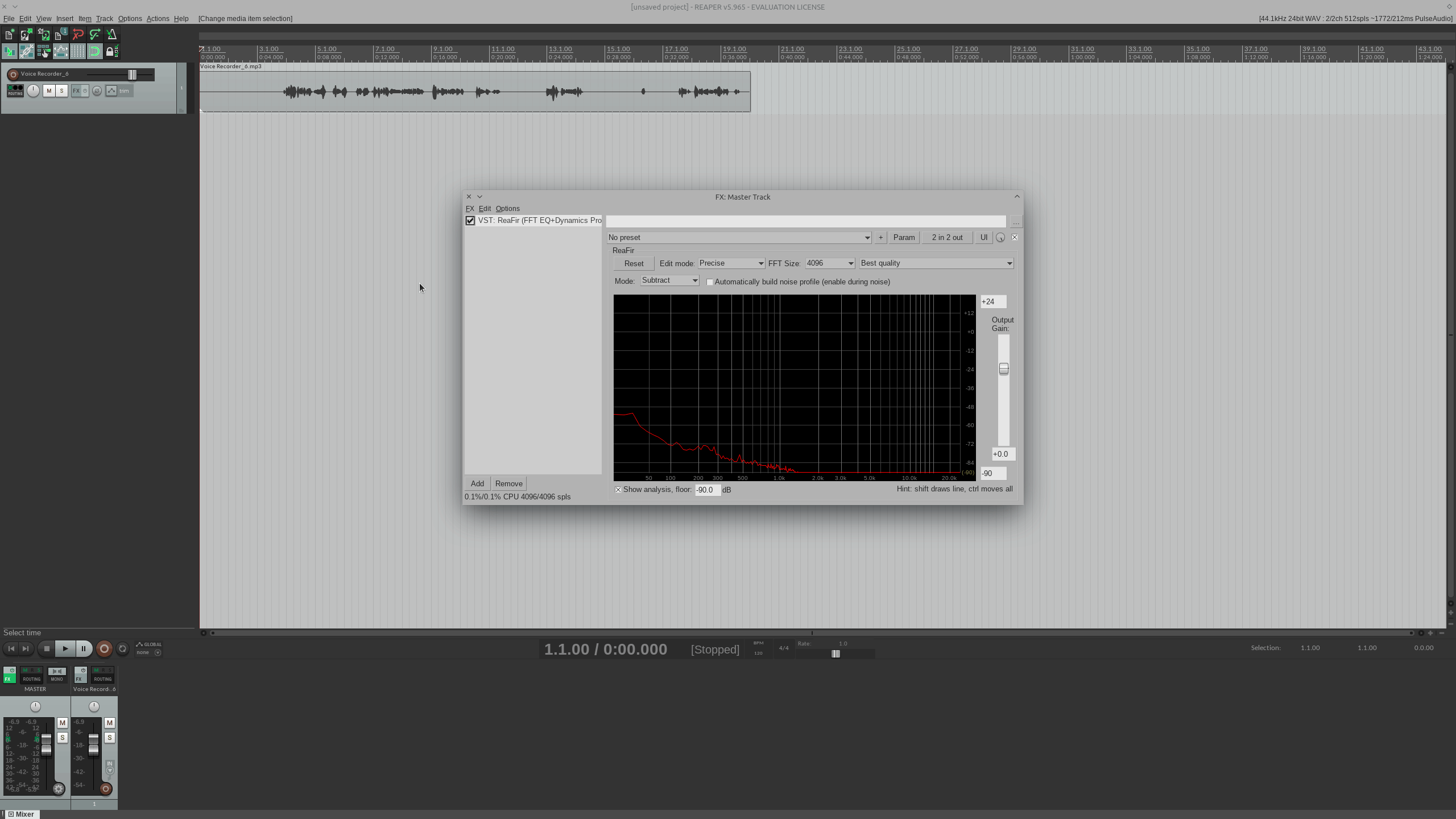Open the envelope trim icon on Voice Recorder_6
Viewport: 1456px width, 819px height.
click(x=112, y=90)
